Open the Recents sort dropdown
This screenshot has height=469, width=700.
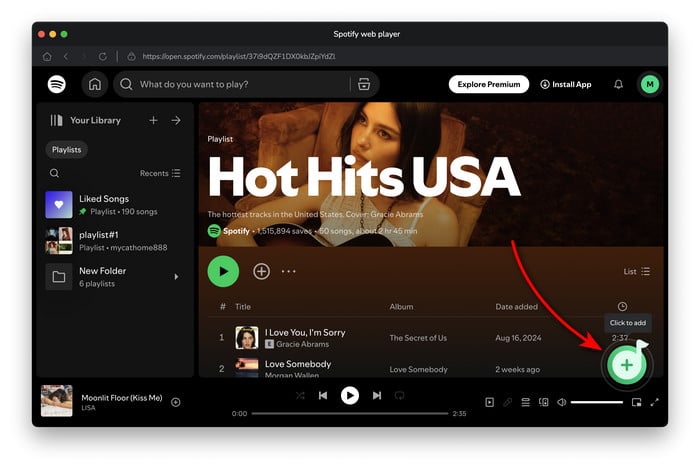(160, 173)
